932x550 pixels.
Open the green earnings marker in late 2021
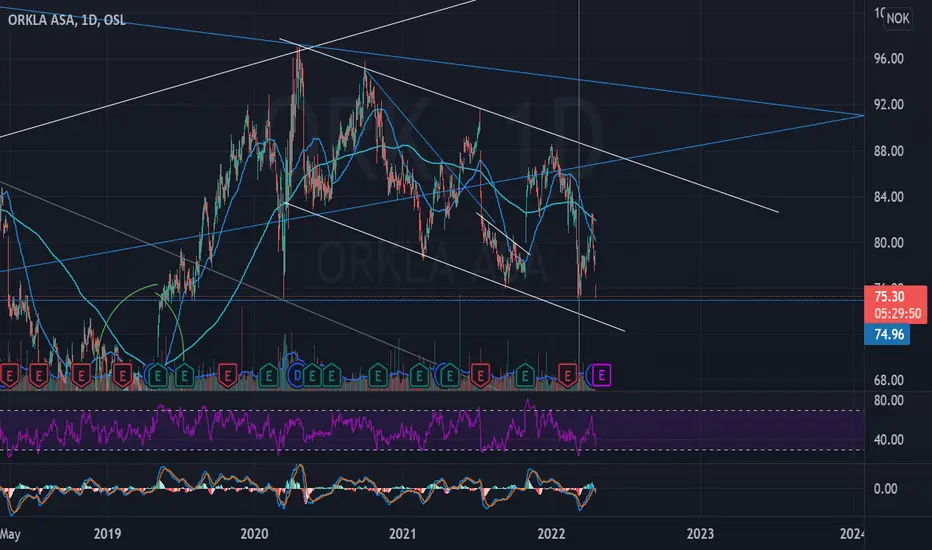click(x=525, y=375)
